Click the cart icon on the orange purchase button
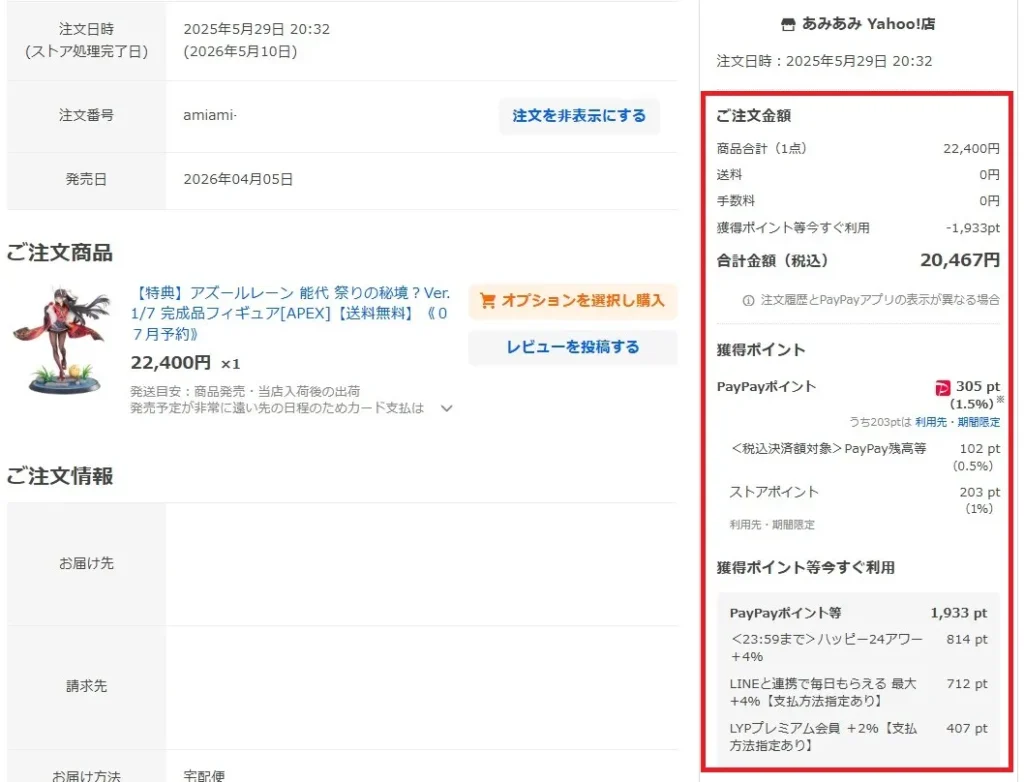 pos(487,301)
